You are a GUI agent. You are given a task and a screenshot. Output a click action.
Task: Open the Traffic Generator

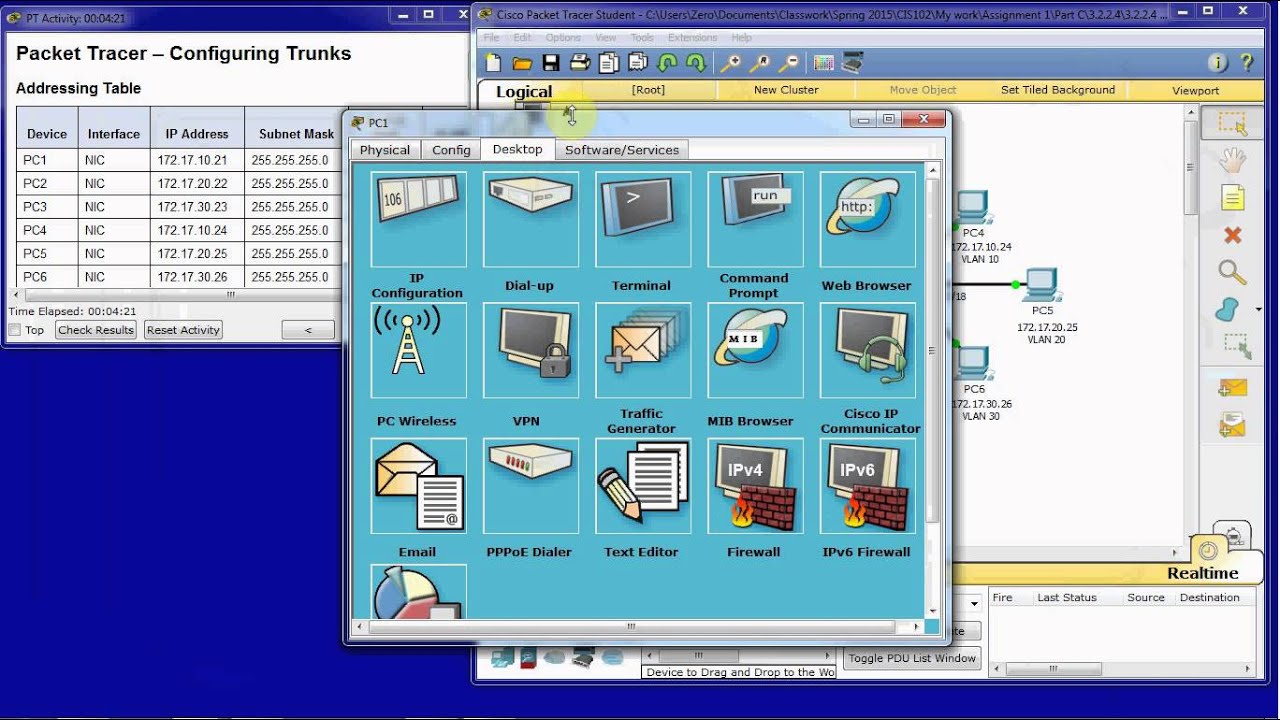[x=642, y=351]
